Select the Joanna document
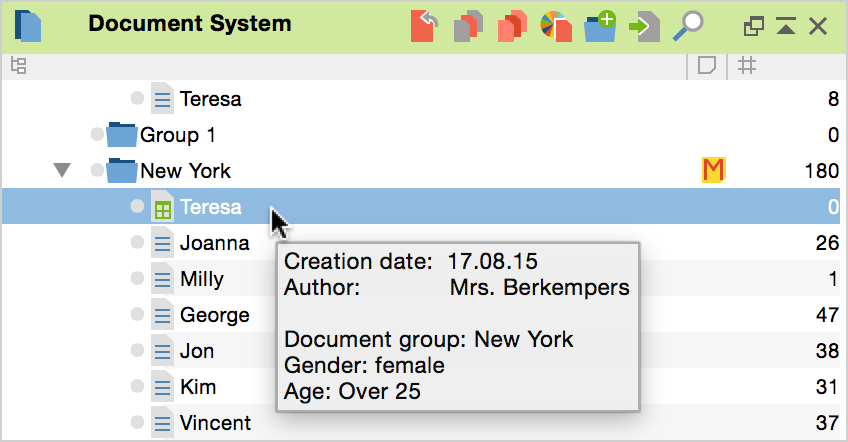848x442 pixels. point(215,243)
